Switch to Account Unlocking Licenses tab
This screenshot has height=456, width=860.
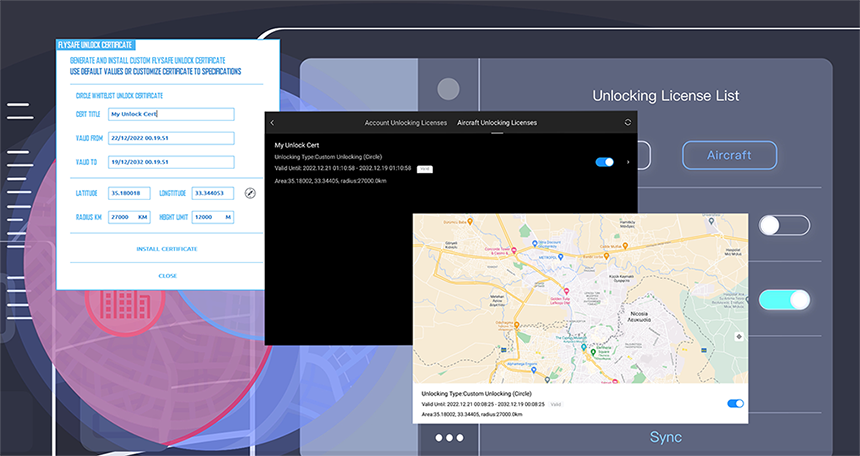[405, 122]
